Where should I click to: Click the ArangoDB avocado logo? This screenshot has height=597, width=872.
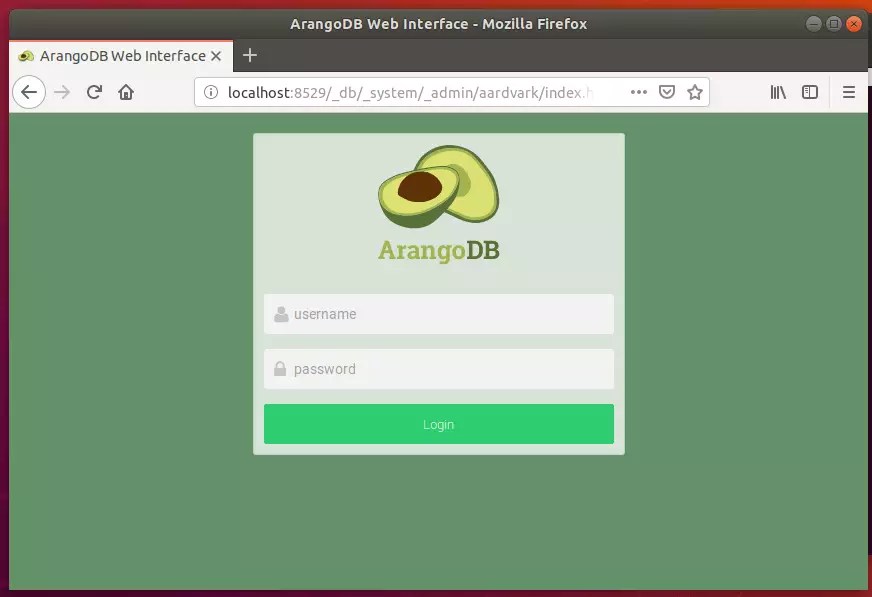pos(438,186)
